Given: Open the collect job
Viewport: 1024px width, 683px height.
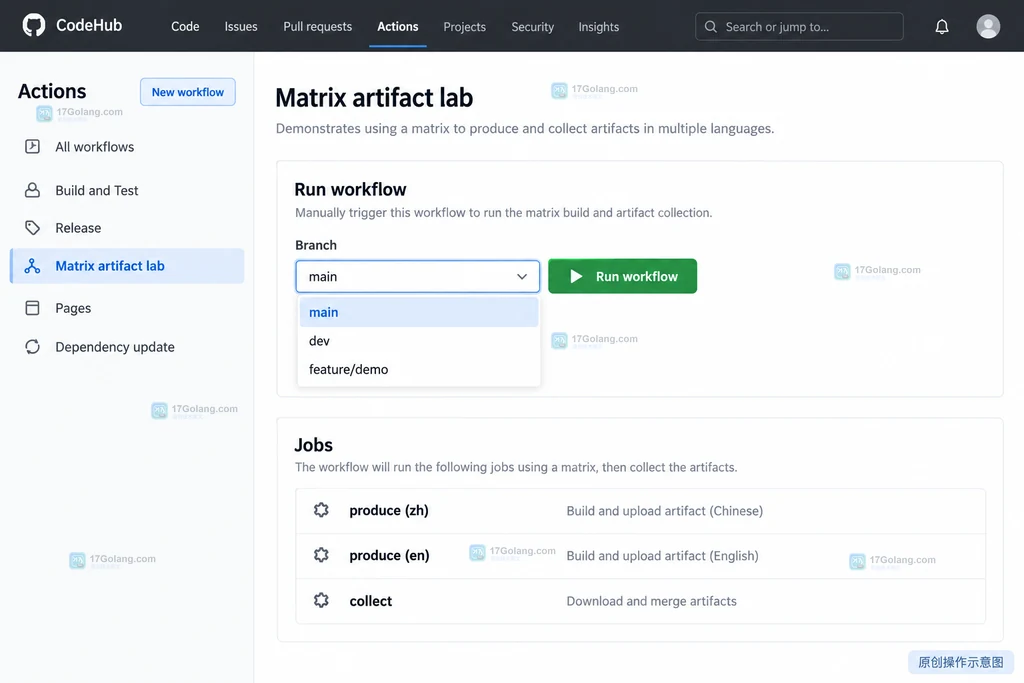Looking at the screenshot, I should tap(640, 601).
